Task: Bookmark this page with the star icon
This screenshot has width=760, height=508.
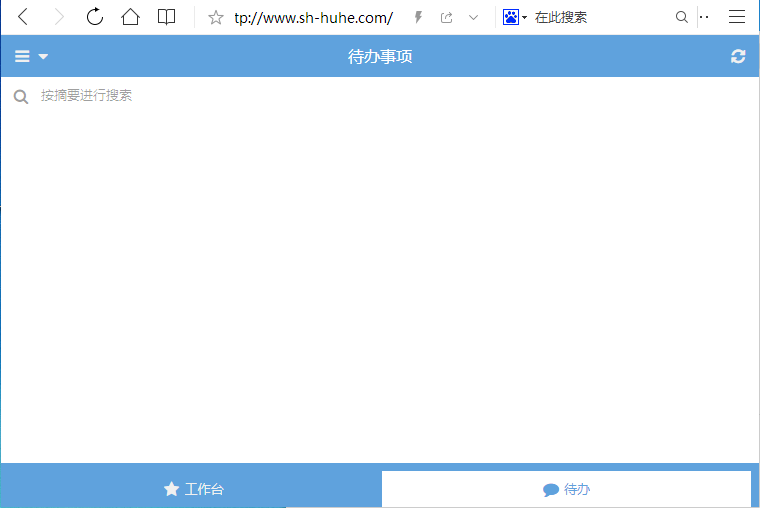Action: tap(215, 18)
